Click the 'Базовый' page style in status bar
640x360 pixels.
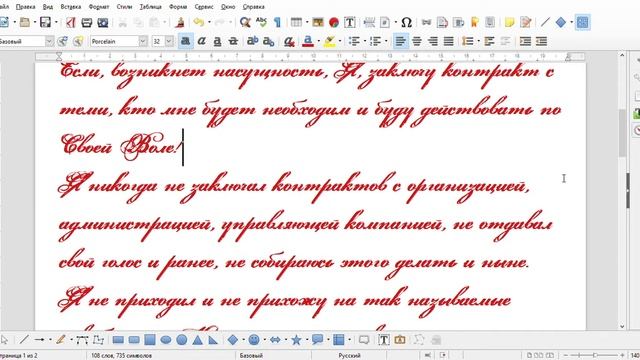[251, 356]
